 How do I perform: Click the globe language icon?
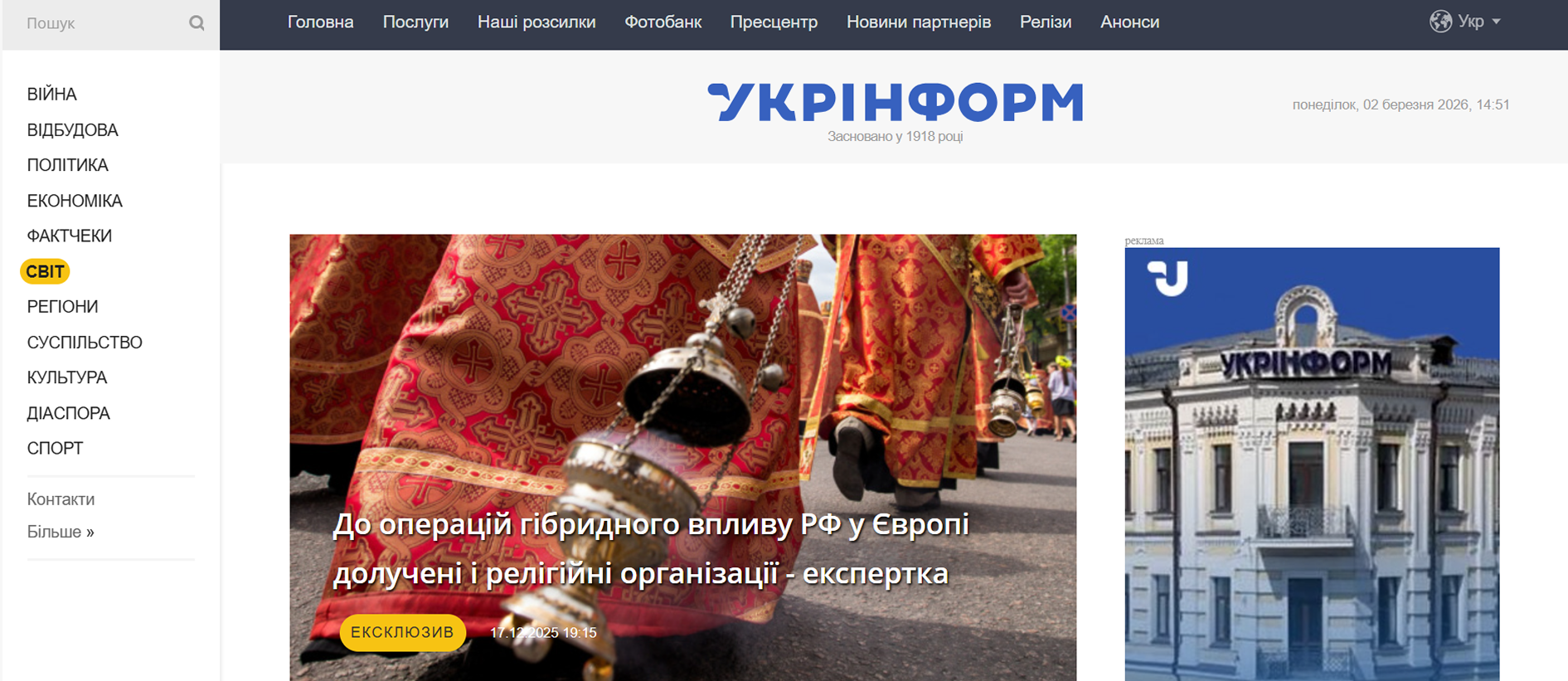click(1440, 22)
